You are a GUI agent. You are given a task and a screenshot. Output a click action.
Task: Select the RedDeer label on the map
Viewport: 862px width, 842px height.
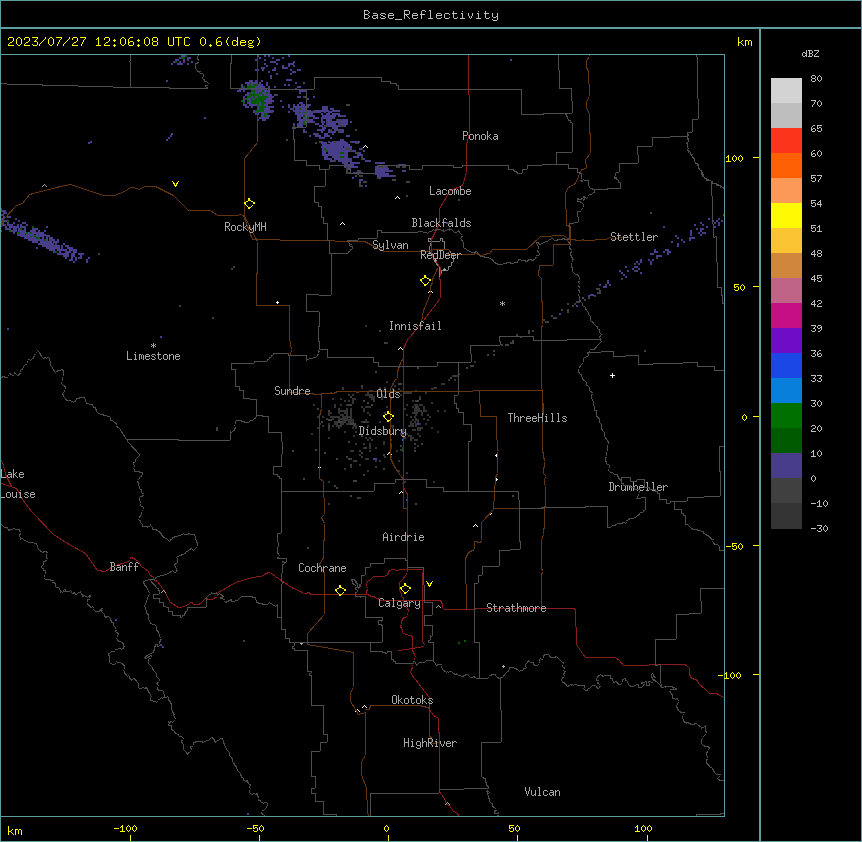[440, 255]
